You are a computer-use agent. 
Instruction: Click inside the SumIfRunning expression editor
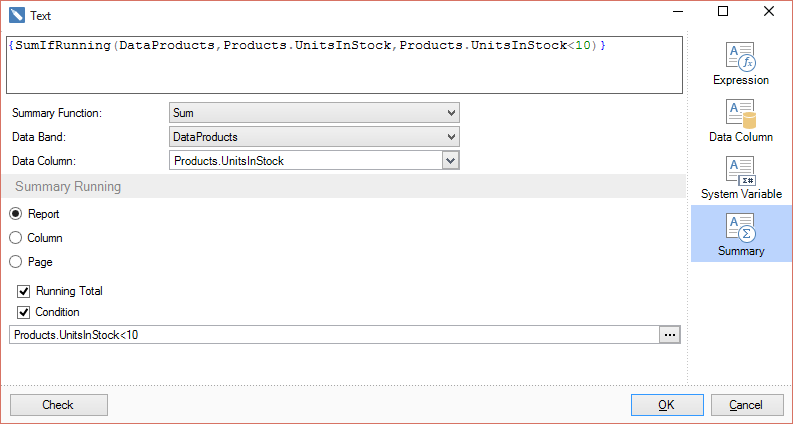point(344,65)
